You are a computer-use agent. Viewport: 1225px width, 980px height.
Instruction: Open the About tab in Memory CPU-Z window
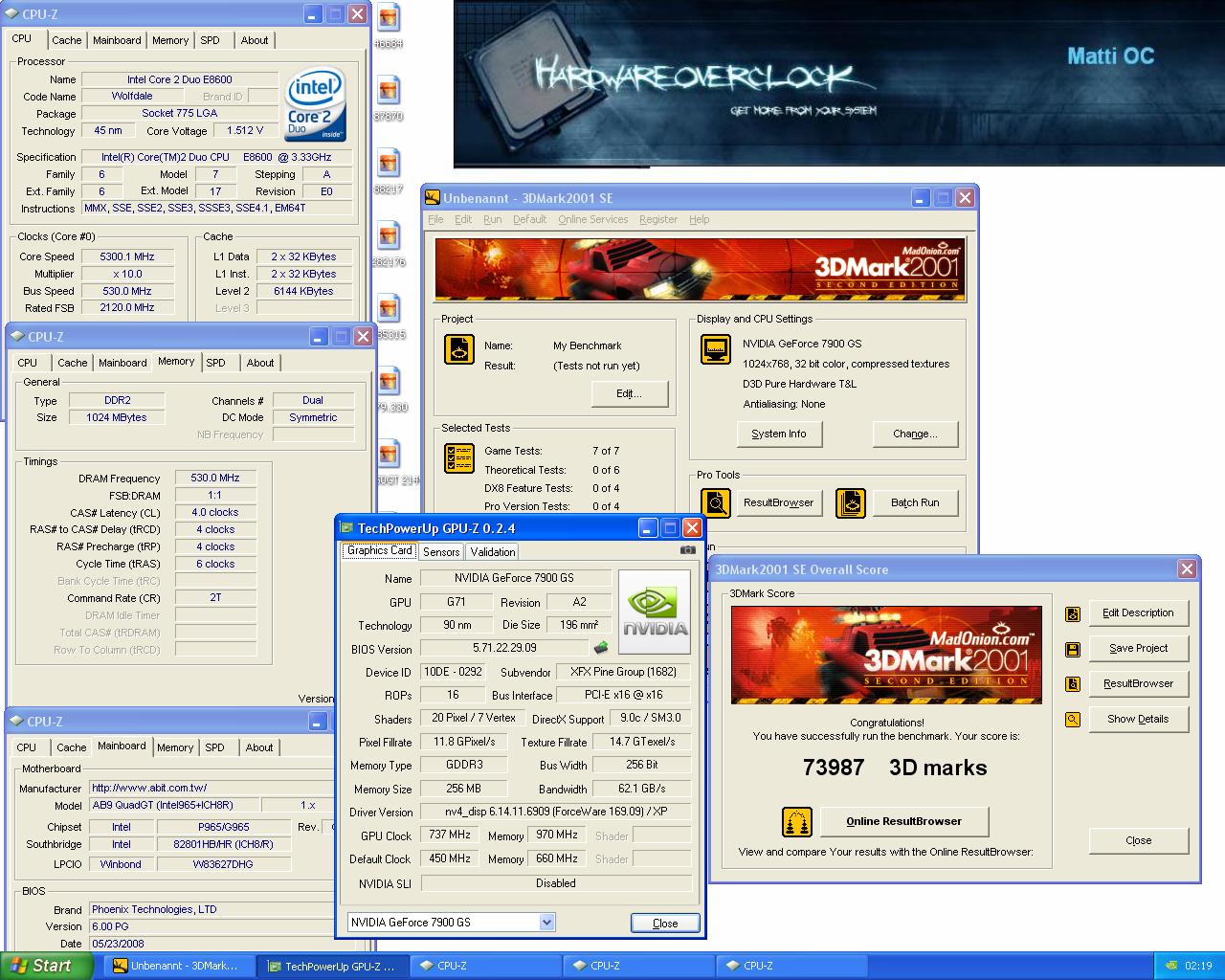[x=259, y=363]
